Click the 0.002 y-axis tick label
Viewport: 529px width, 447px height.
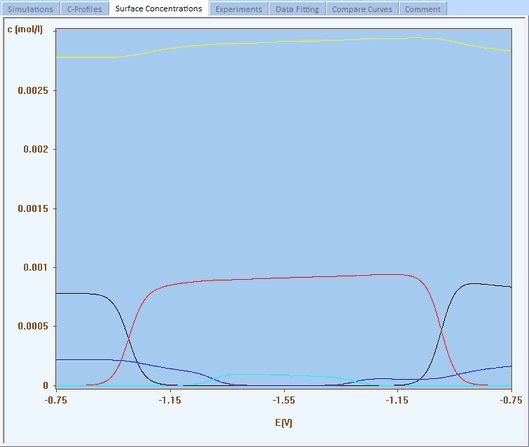coord(36,149)
